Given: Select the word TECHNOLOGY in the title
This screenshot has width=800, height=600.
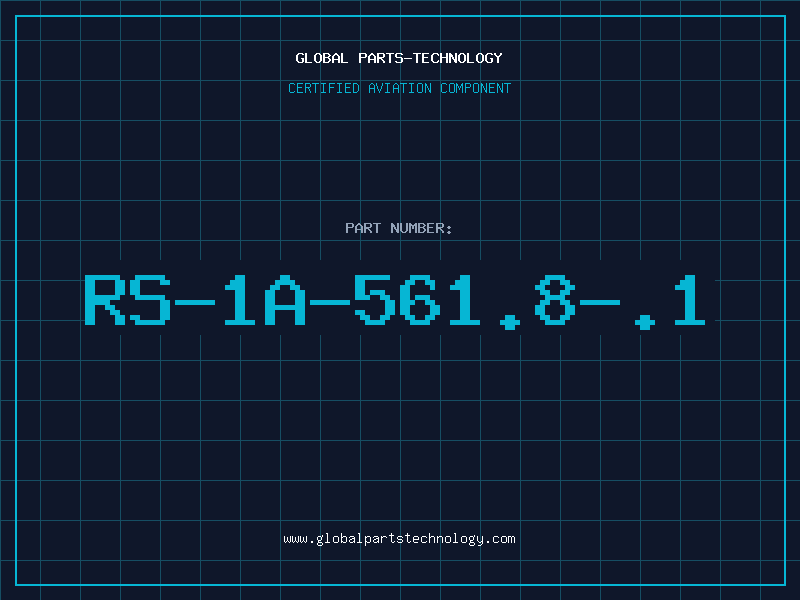Looking at the screenshot, I should (x=458, y=58).
